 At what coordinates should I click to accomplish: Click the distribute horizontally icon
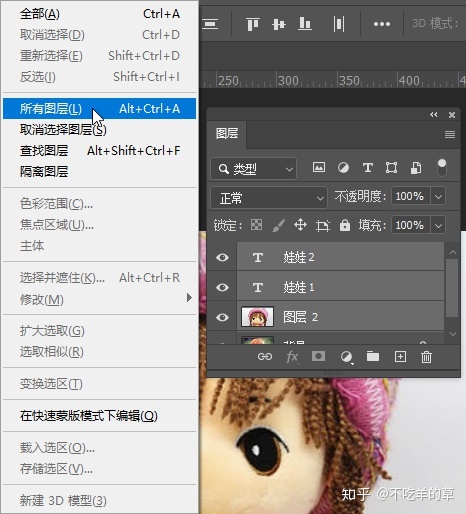(x=339, y=24)
